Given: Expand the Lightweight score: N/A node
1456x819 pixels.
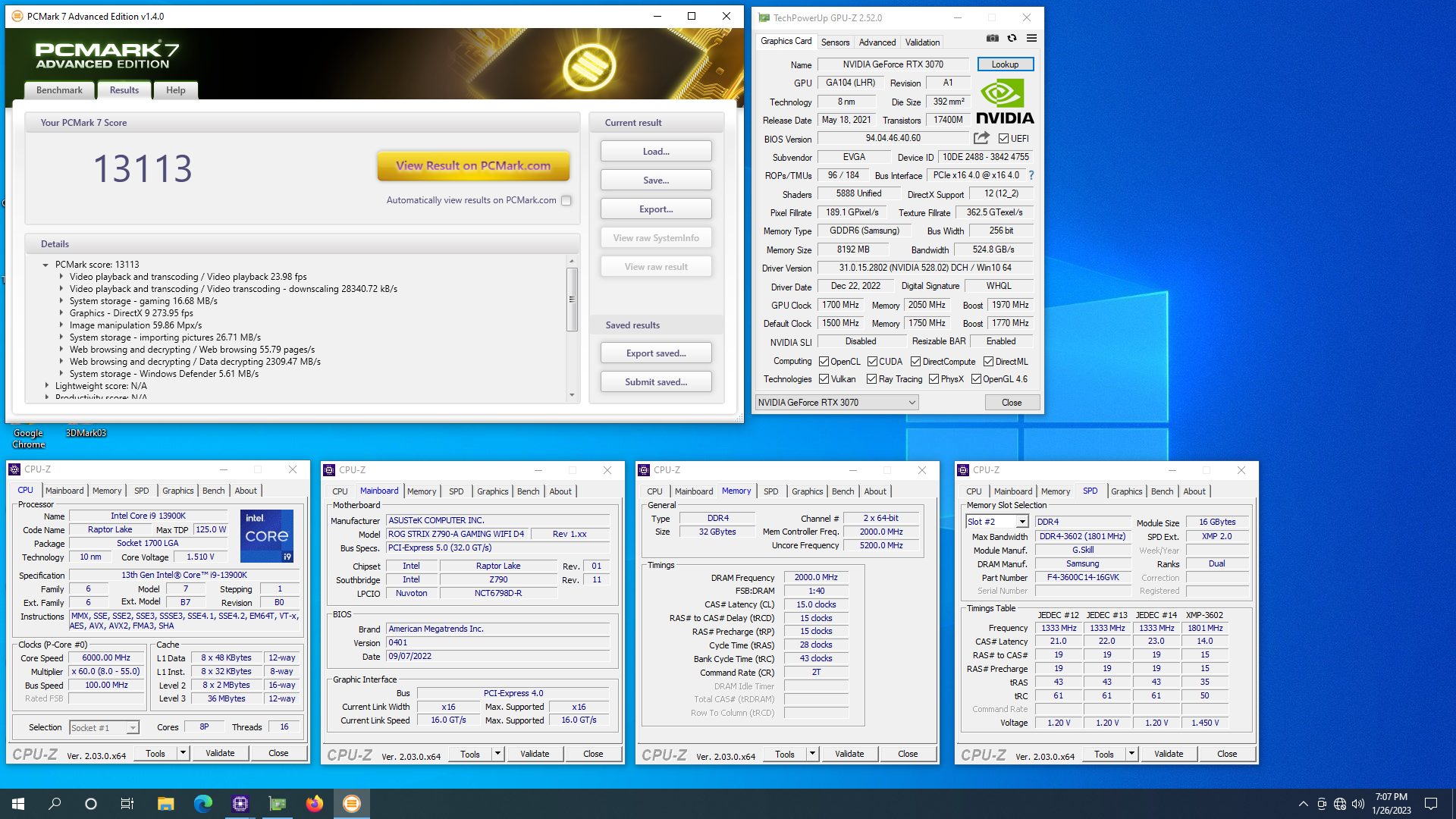Looking at the screenshot, I should 45,386.
